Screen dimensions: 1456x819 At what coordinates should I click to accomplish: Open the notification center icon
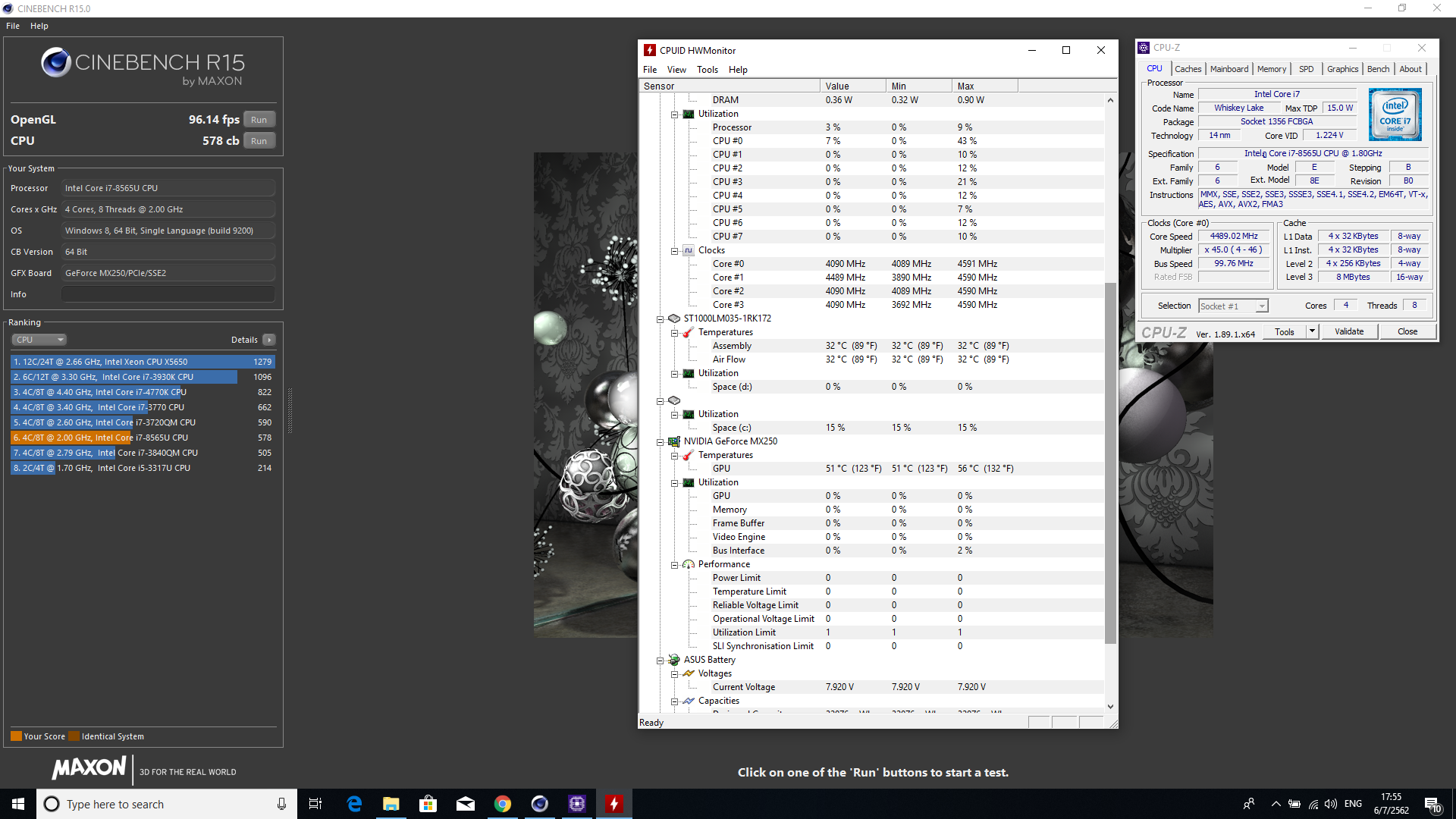(x=1432, y=805)
